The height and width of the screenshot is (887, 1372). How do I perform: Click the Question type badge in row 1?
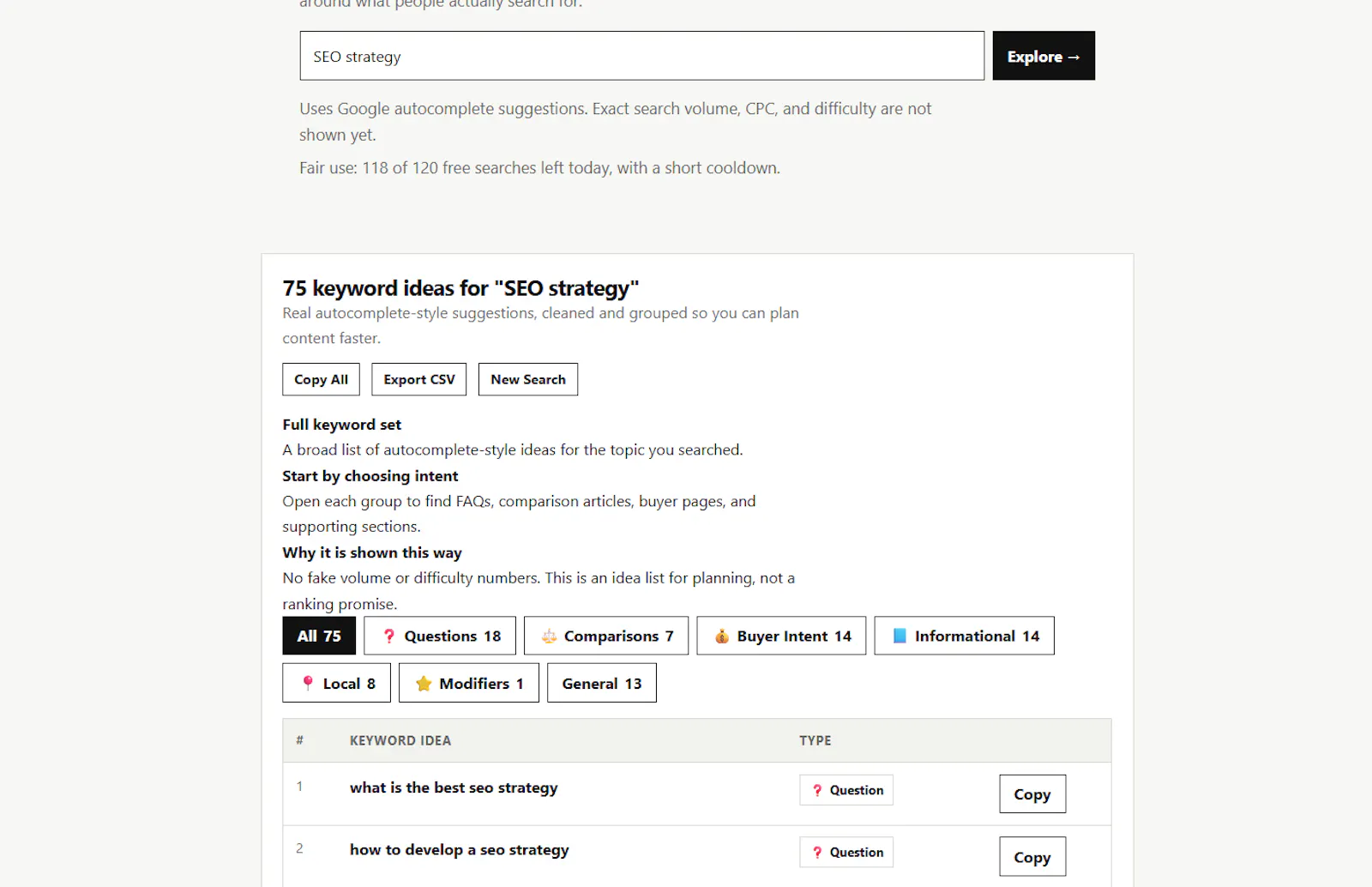point(846,790)
